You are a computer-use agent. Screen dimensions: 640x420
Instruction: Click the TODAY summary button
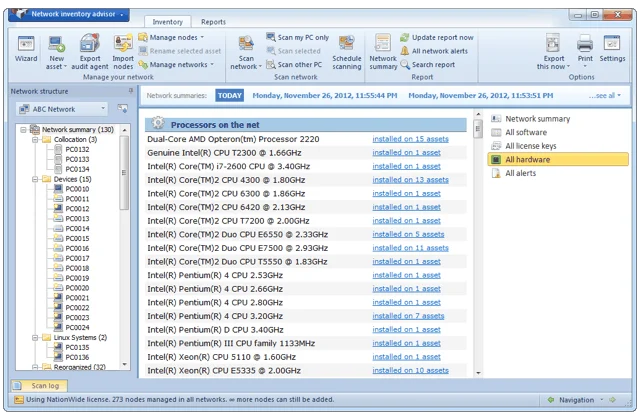pyautogui.click(x=229, y=96)
